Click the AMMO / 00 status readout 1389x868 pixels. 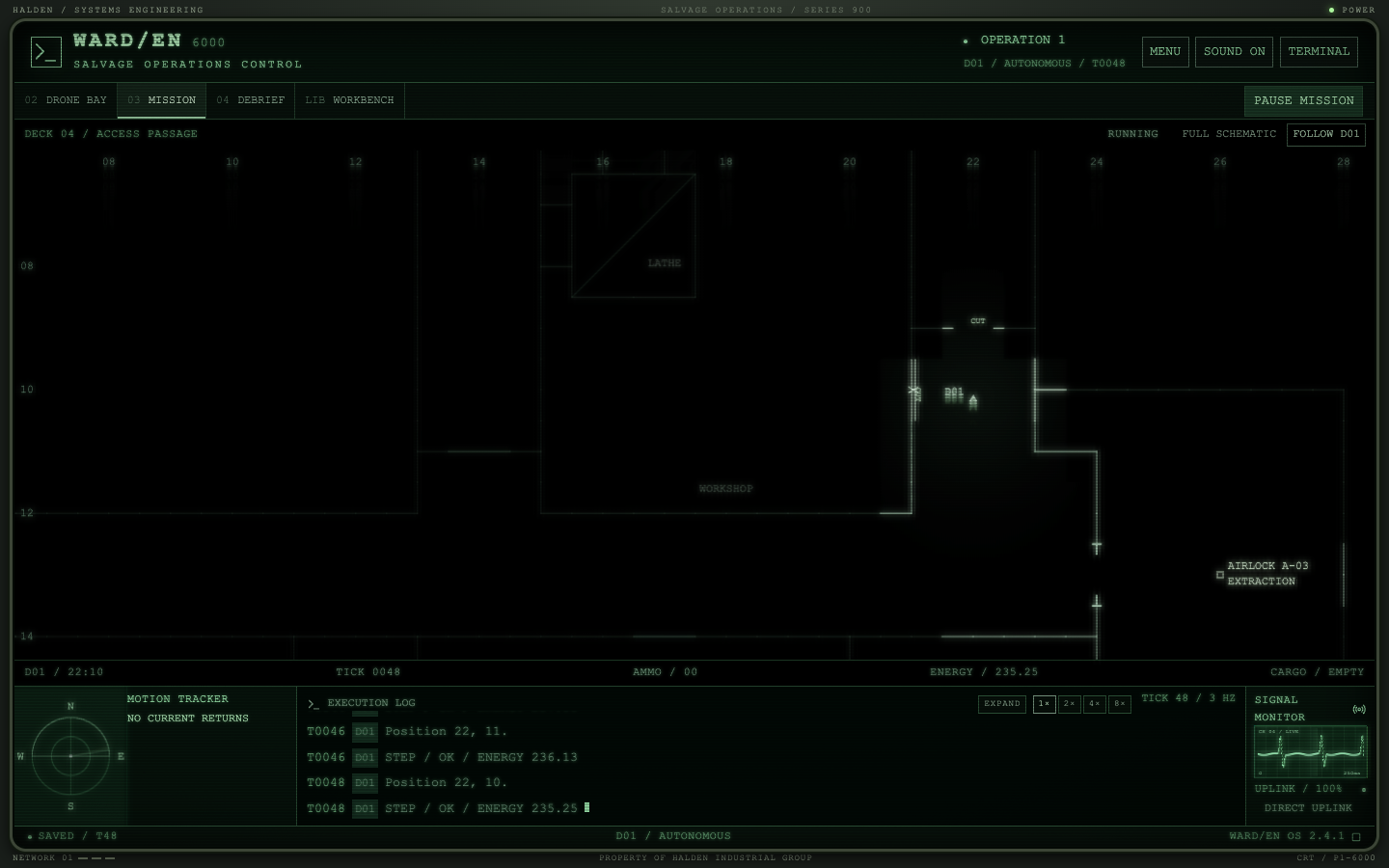(x=665, y=672)
